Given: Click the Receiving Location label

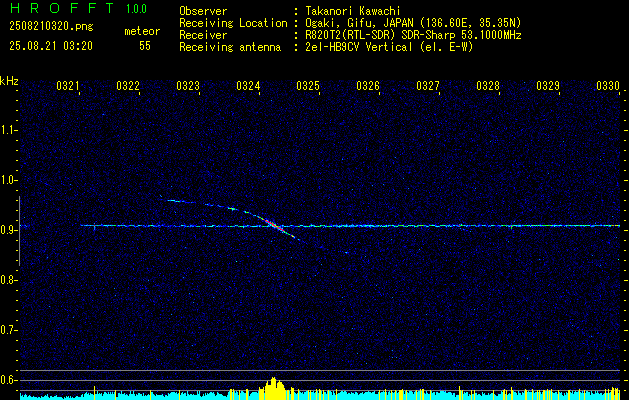Looking at the screenshot, I should (233, 23).
